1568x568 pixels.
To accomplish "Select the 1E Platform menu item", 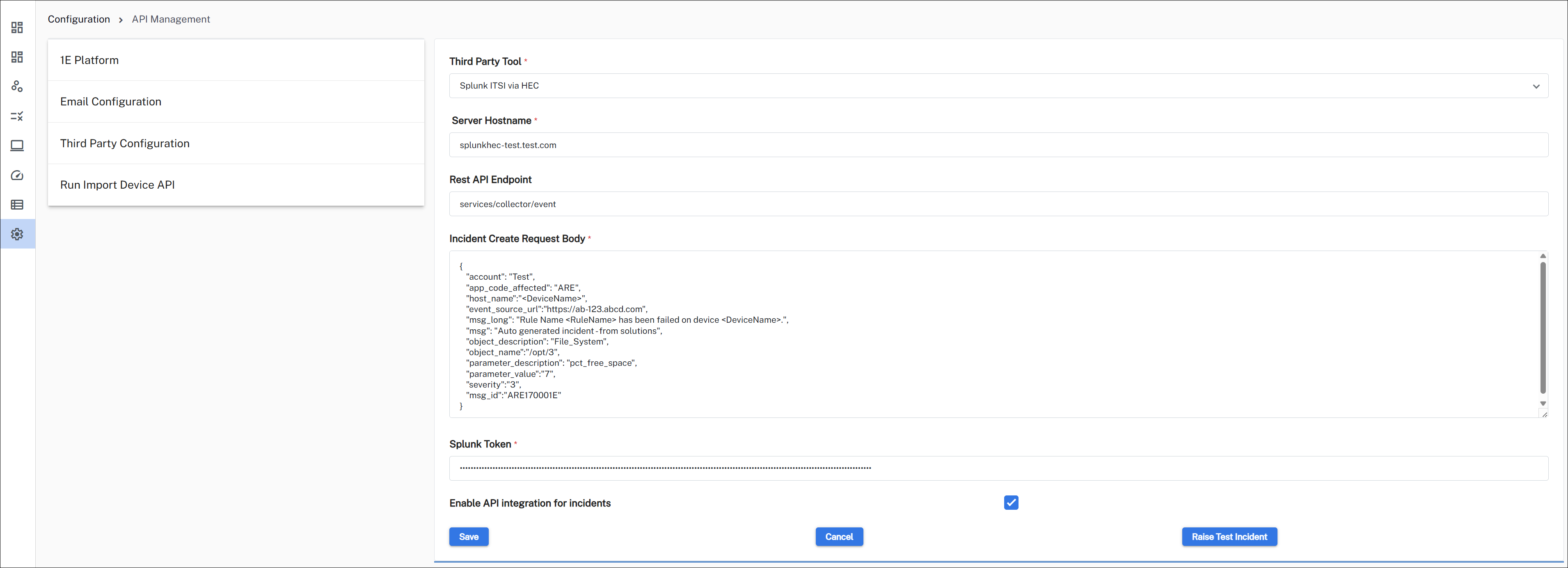I will point(236,60).
